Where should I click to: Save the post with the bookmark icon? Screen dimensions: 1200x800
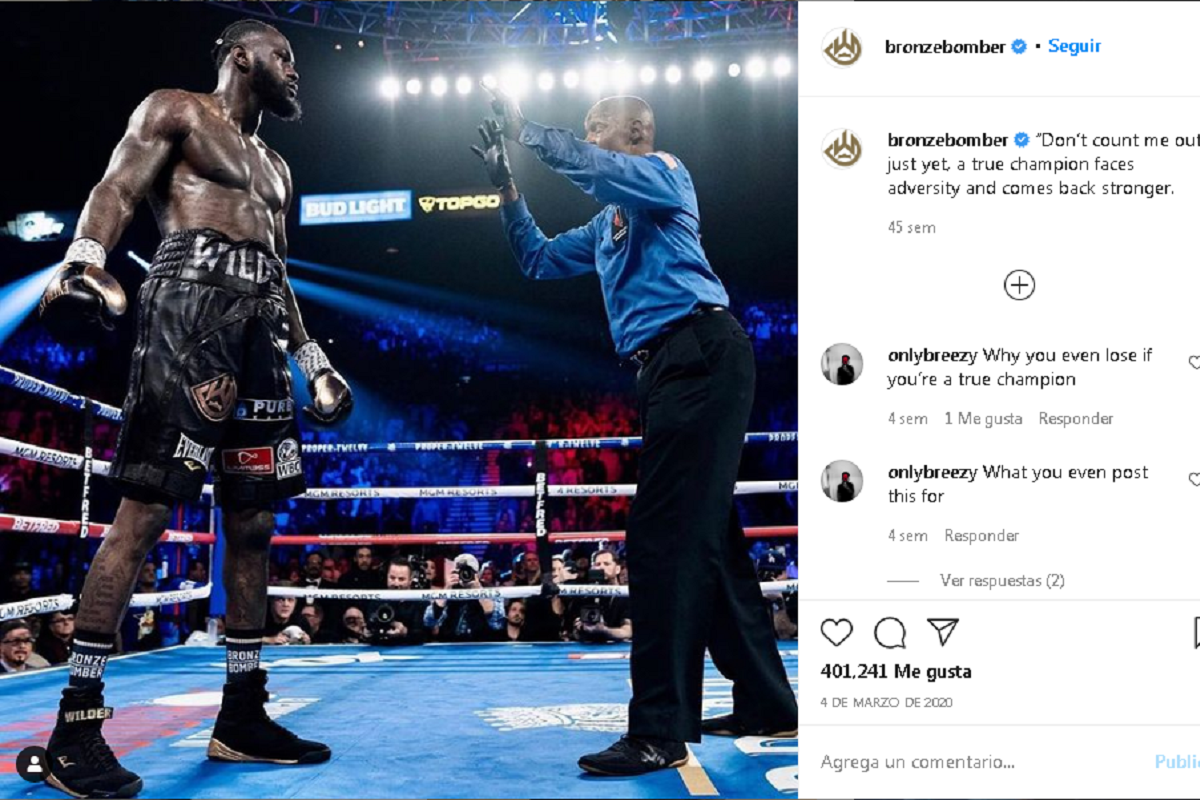point(1196,632)
